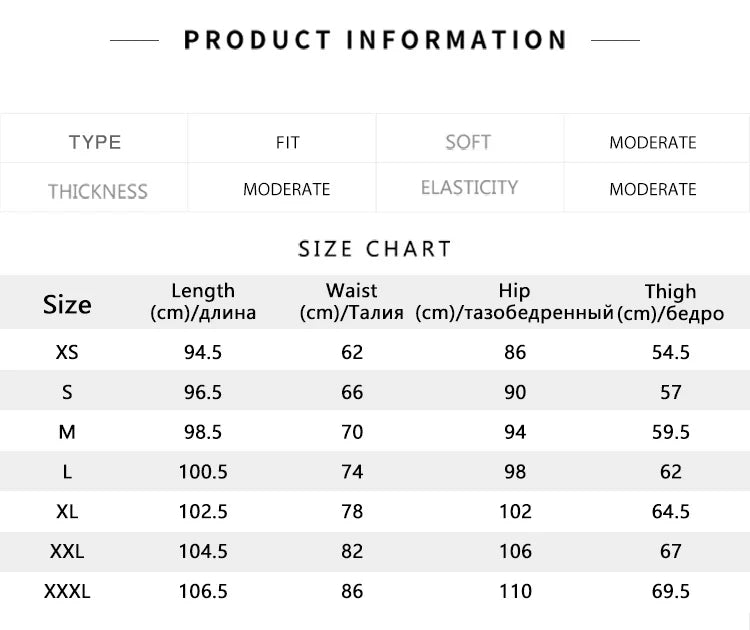Image resolution: width=750 pixels, height=630 pixels.
Task: Select the THICKNESS label cell
Action: pos(97,190)
